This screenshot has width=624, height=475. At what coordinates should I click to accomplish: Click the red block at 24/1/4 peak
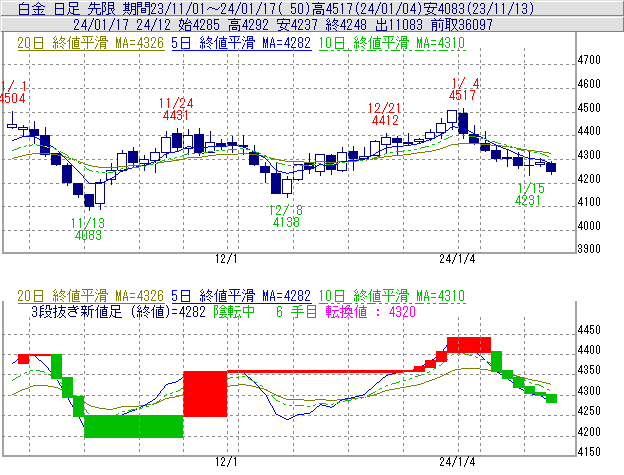click(x=469, y=345)
